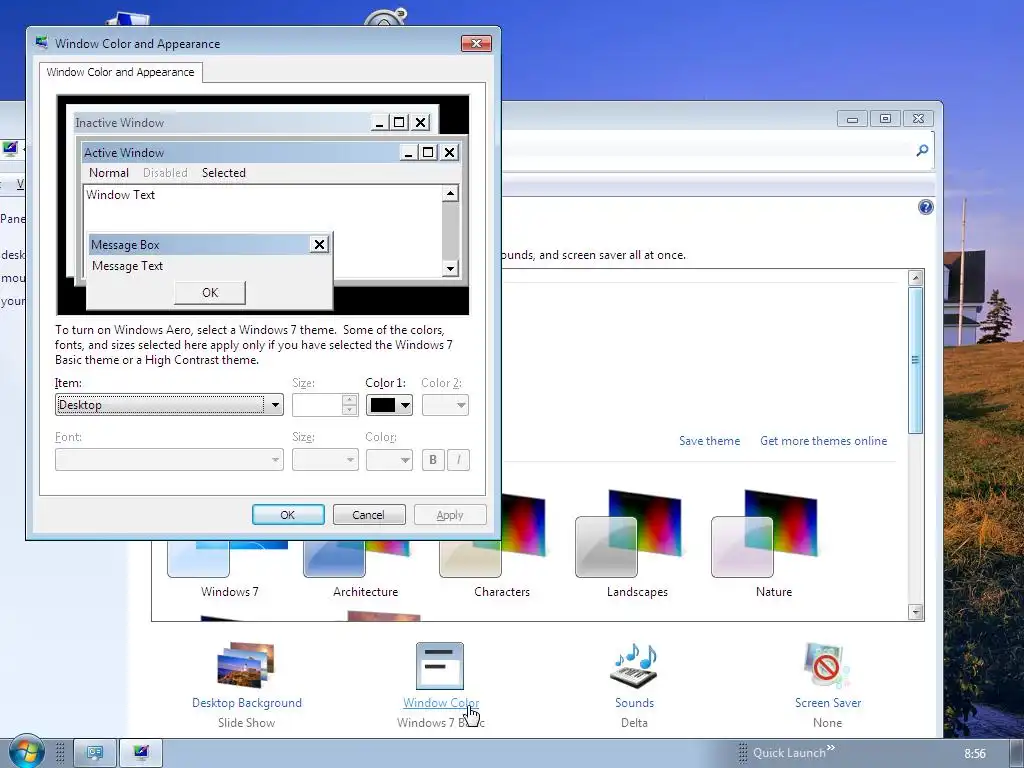The image size is (1024, 768).
Task: Open the Item dropdown showing Desktop
Action: coord(169,405)
